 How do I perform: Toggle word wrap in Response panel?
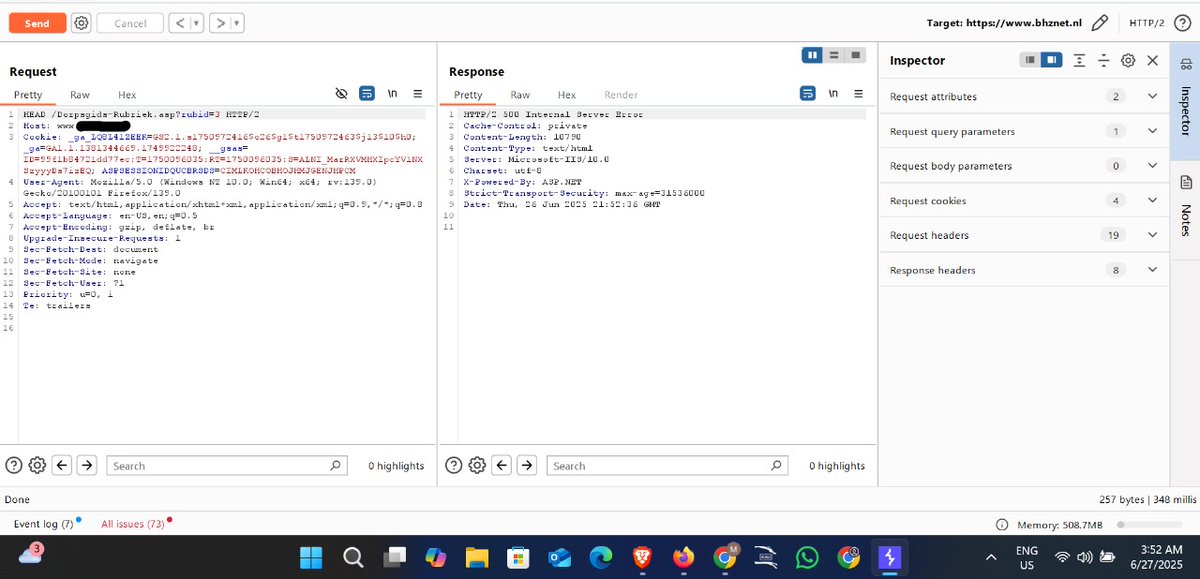[x=808, y=94]
